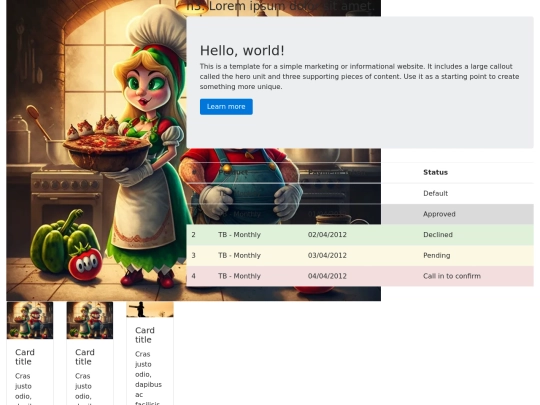
Task: Click TB - Monthly in row 3
Action: coord(239,256)
